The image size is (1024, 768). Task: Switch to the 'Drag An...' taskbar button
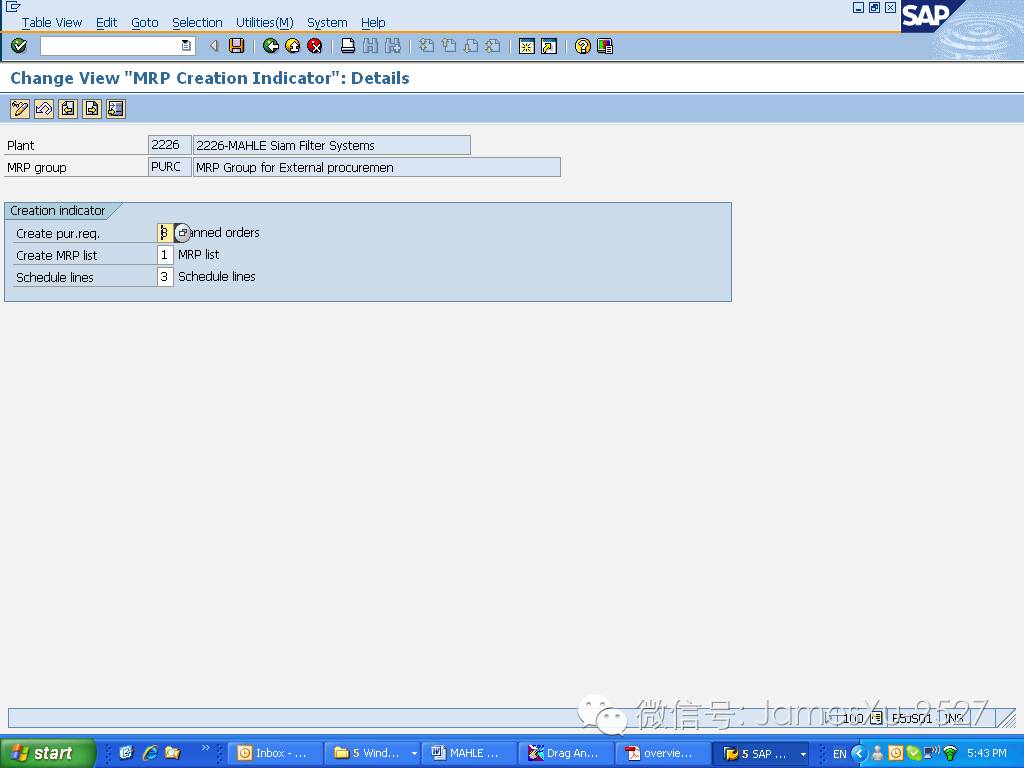[x=566, y=754]
